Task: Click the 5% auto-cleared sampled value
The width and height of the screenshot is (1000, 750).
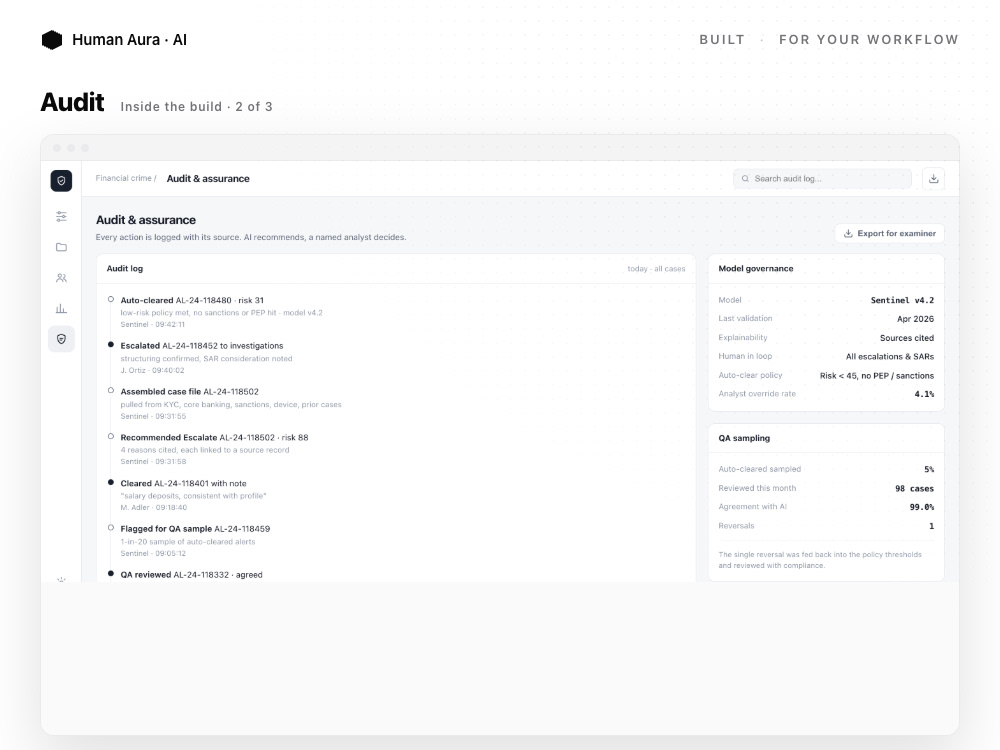Action: (929, 469)
